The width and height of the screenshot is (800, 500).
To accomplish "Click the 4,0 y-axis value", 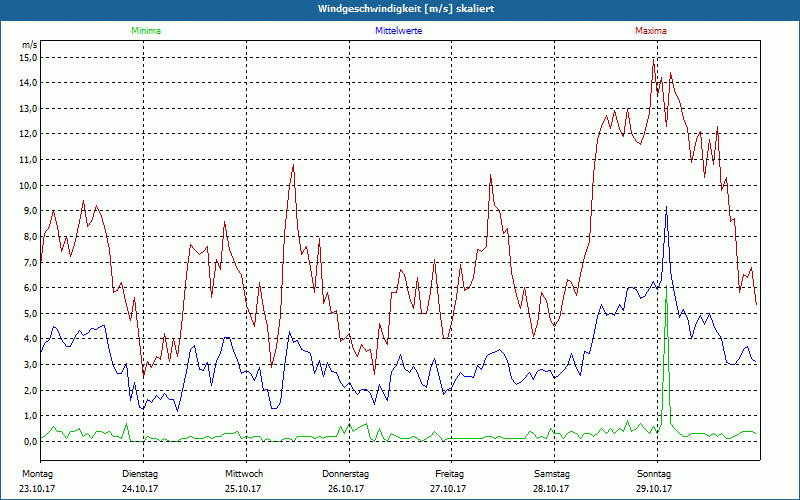I will click(31, 339).
